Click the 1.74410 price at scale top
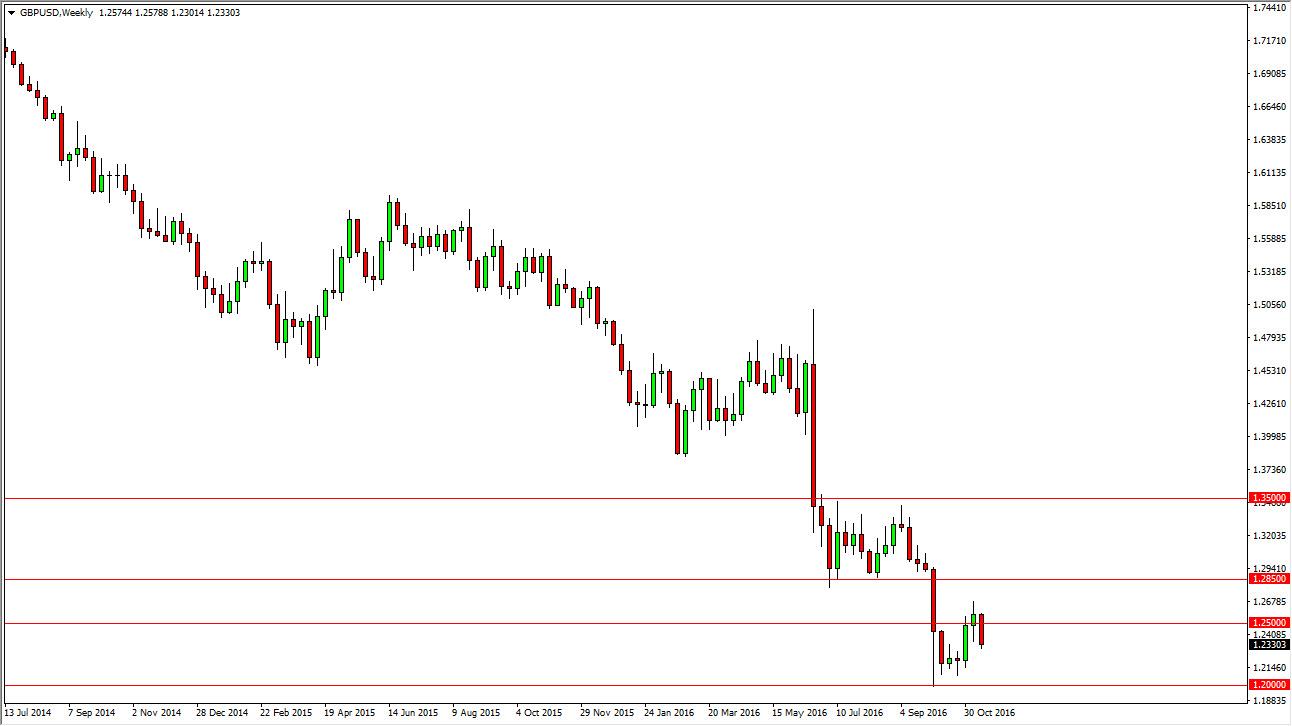Screen dimensions: 1292x726 1270,7
